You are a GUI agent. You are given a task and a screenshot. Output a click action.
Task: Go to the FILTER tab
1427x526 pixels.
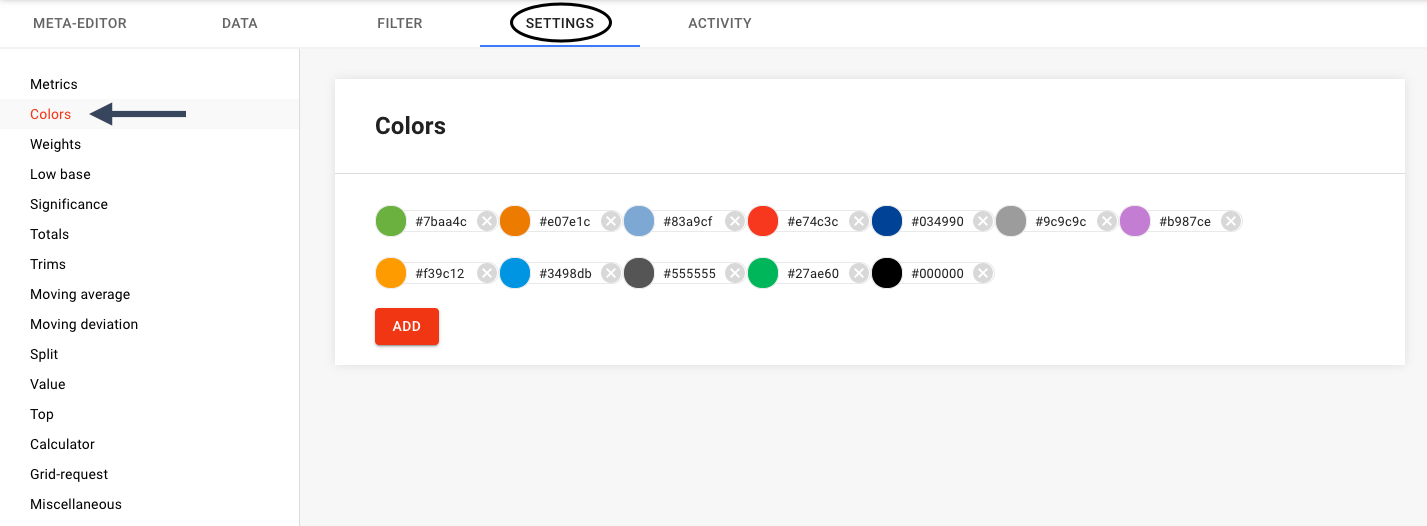click(x=400, y=23)
